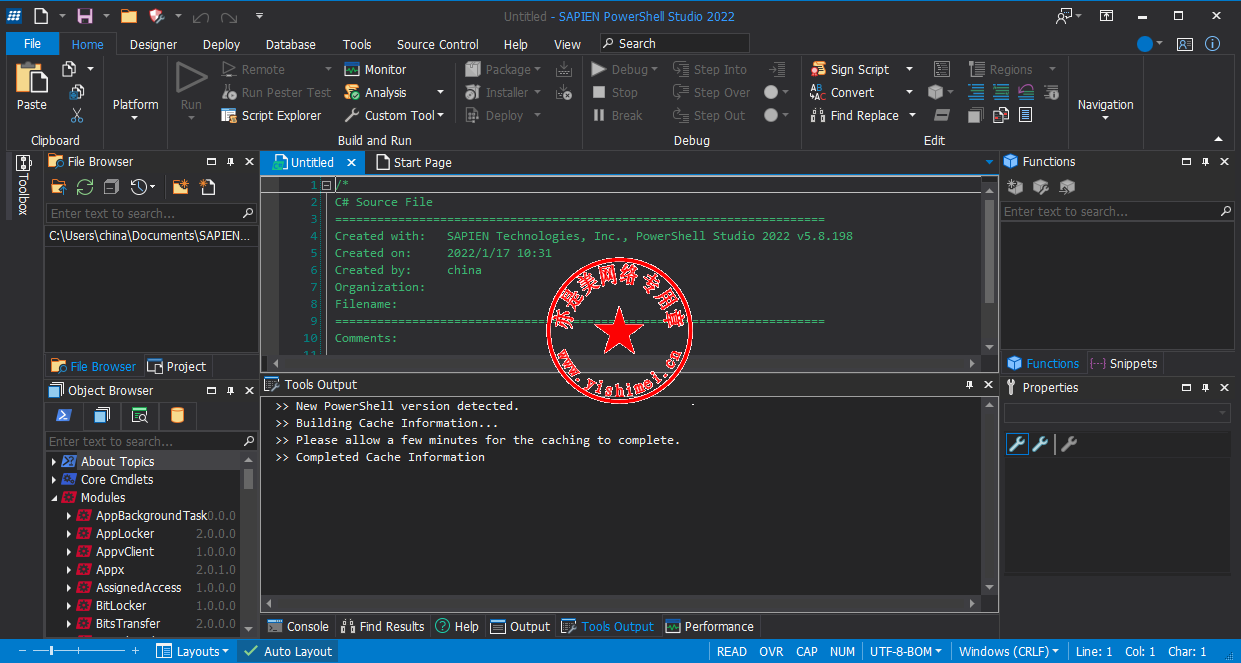
Task: Open the File menu tab
Action: (x=32, y=44)
